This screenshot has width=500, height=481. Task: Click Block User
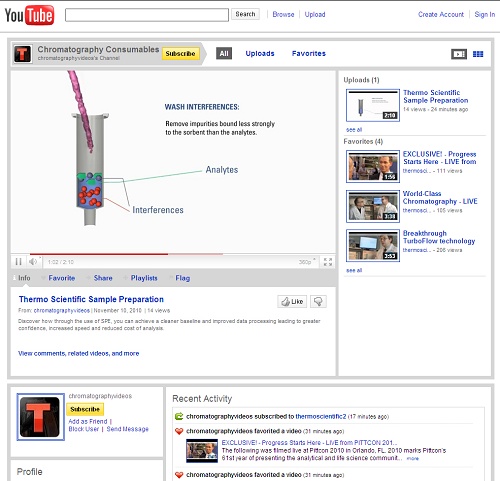pyautogui.click(x=84, y=429)
